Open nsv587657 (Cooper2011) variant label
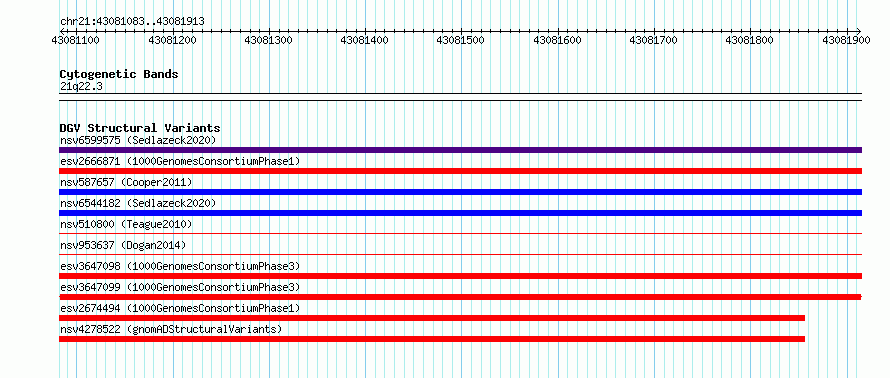Screen dimensions: 890x378 [126, 182]
